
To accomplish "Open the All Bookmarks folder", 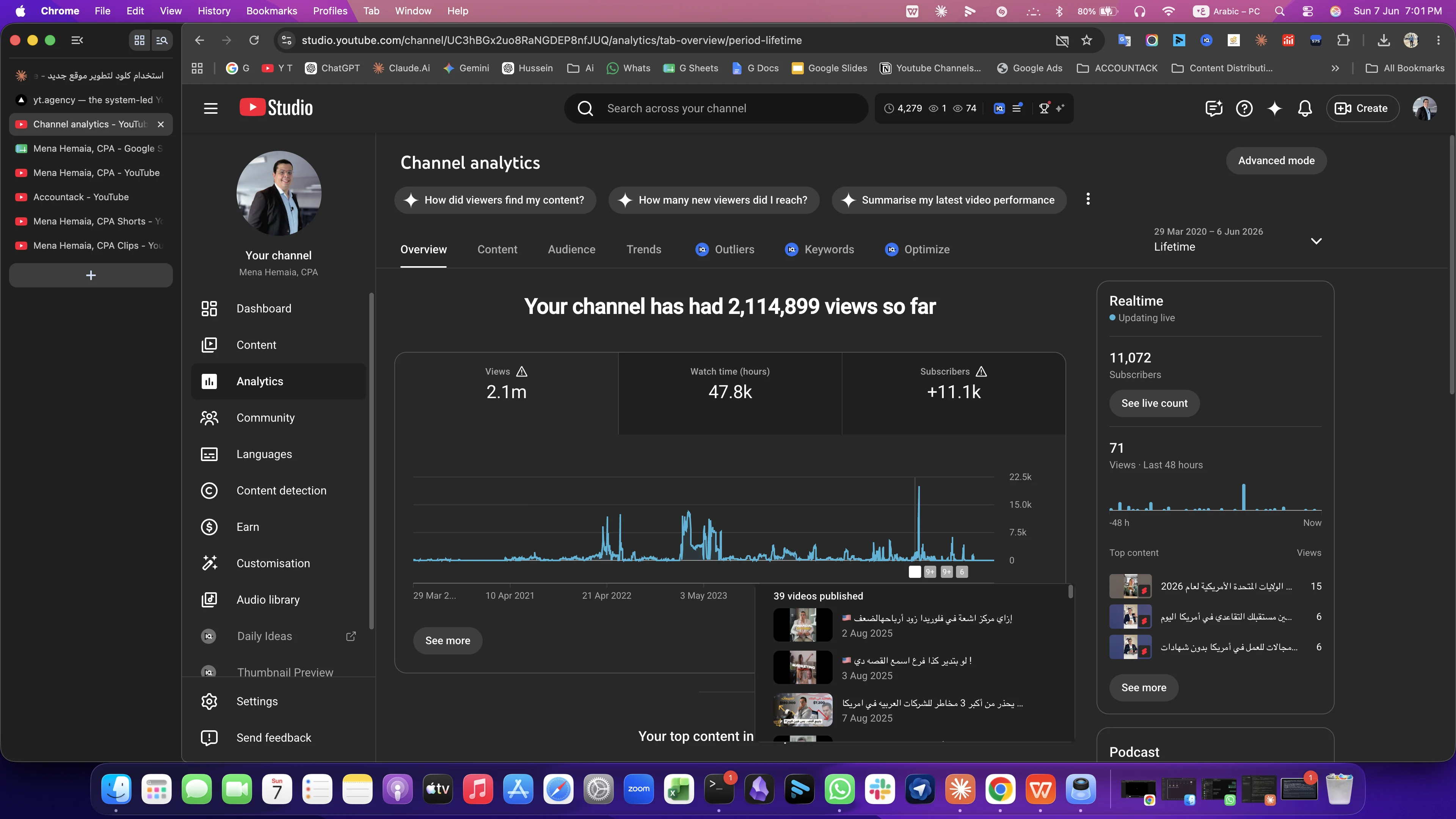I will pyautogui.click(x=1405, y=68).
